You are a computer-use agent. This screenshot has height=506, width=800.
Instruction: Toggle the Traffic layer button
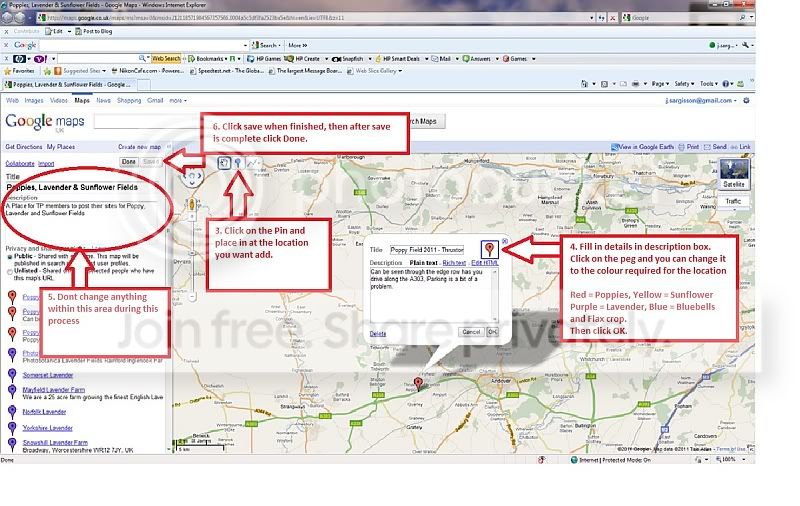pyautogui.click(x=734, y=201)
